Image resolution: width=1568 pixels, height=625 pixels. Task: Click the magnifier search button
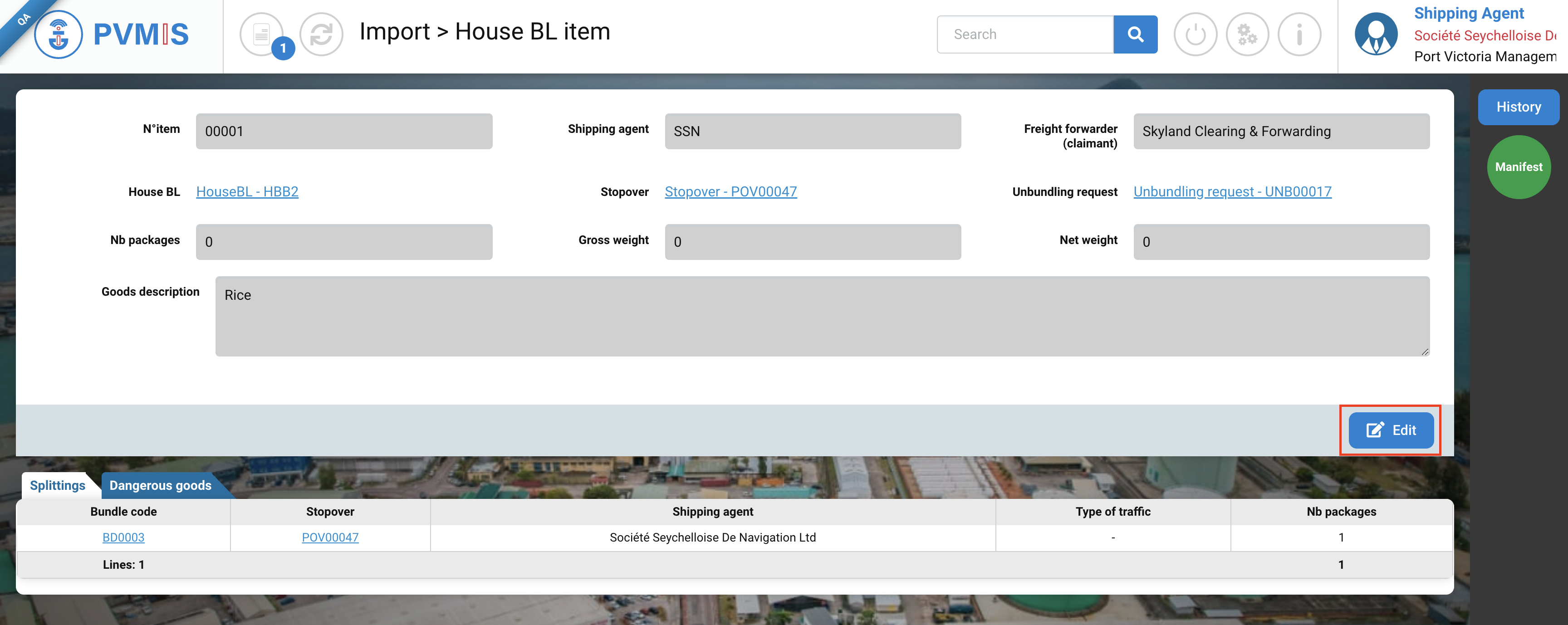point(1135,34)
